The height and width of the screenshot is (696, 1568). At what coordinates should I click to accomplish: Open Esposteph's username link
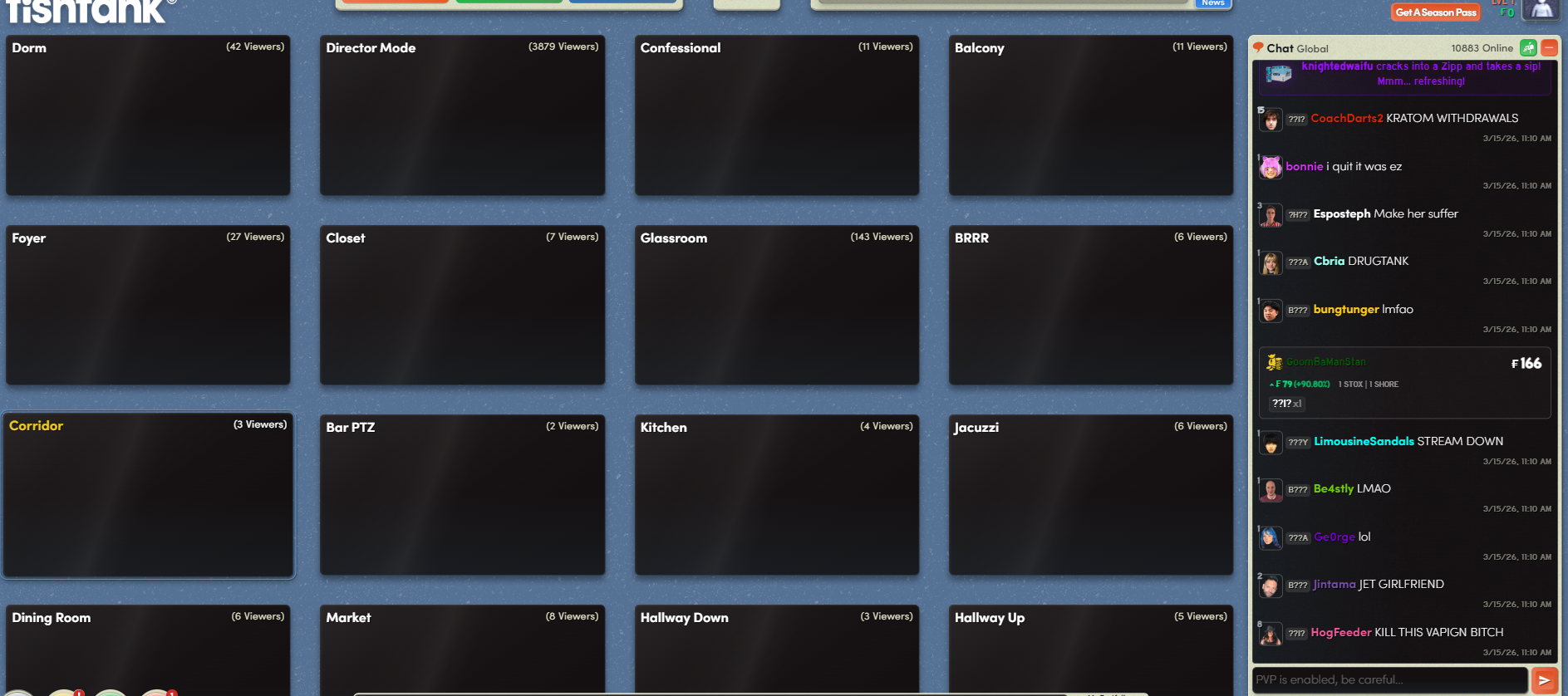[x=1342, y=214]
